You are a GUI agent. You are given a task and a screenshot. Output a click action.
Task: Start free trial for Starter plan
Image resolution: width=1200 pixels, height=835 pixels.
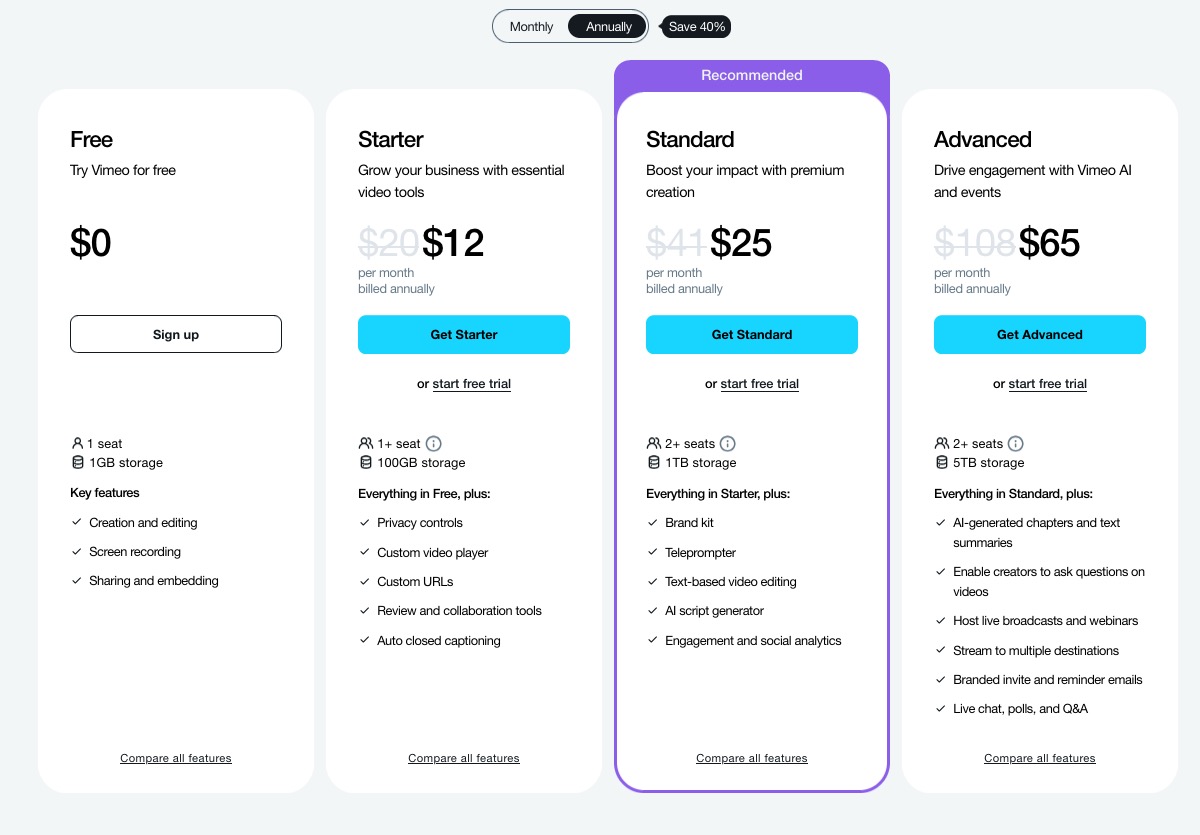click(x=471, y=384)
